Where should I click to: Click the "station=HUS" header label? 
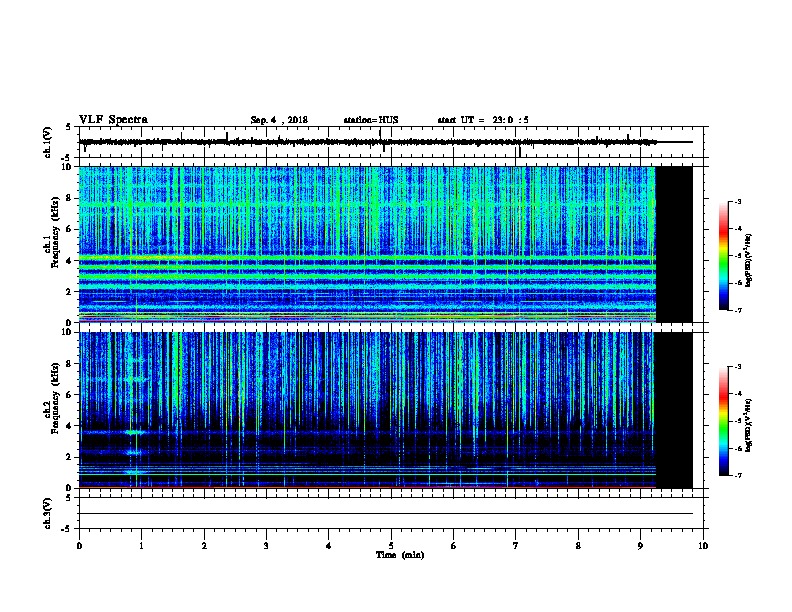click(x=371, y=120)
